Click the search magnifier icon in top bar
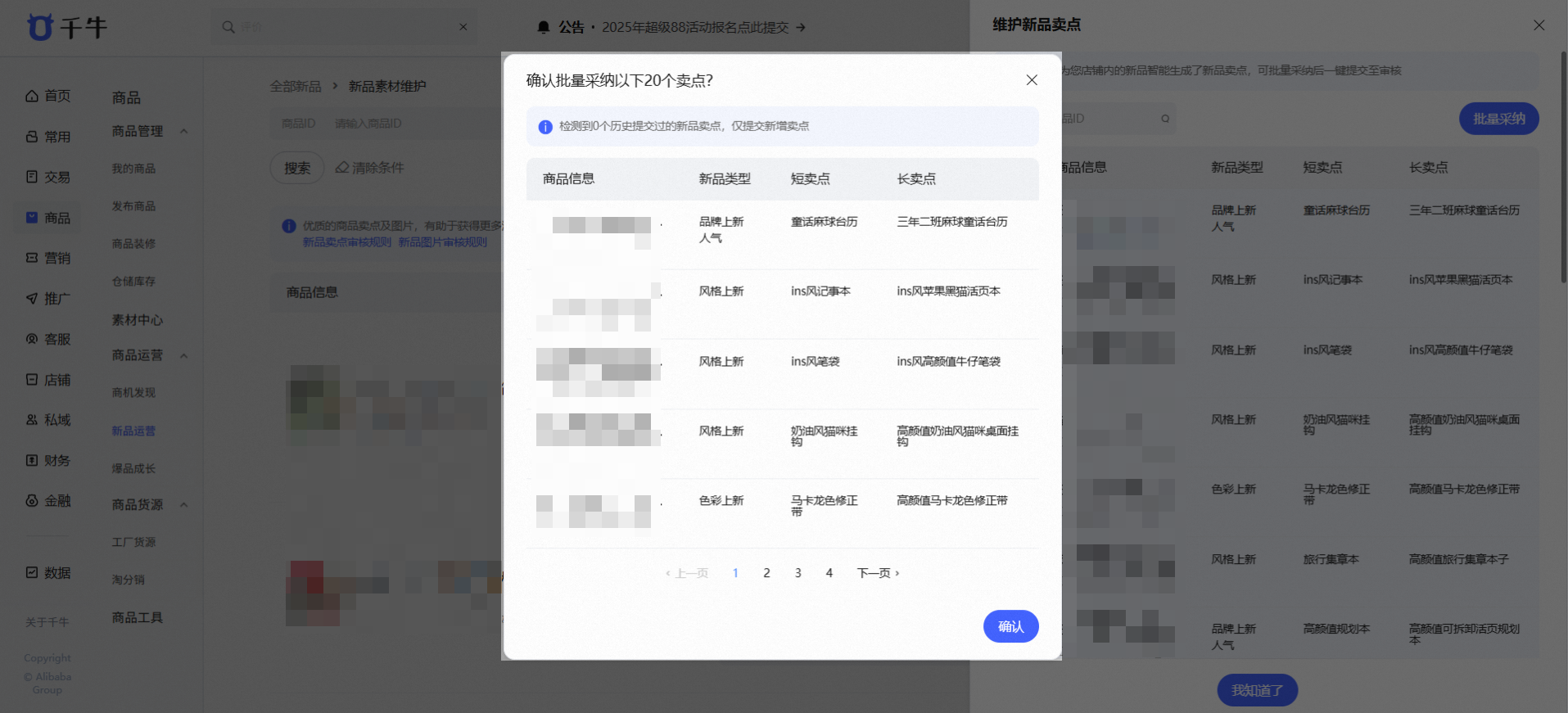Screen dimensions: 1568x713 tap(228, 27)
